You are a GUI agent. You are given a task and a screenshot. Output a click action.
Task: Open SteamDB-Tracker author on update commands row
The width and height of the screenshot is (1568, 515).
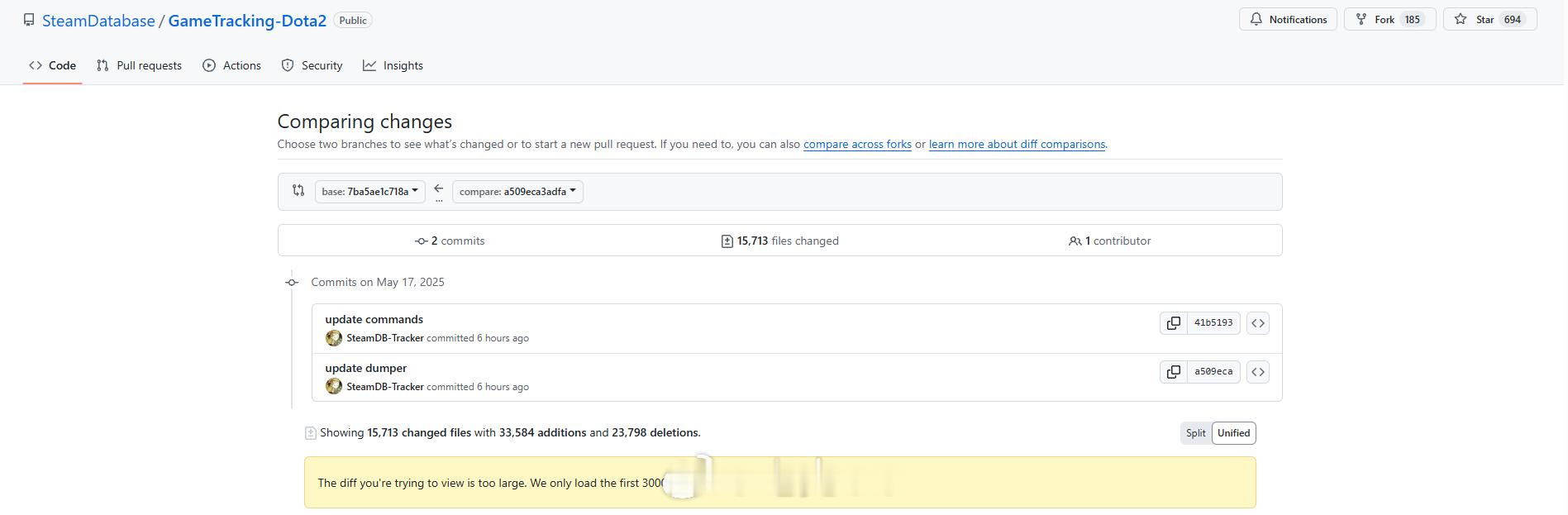[x=385, y=338]
